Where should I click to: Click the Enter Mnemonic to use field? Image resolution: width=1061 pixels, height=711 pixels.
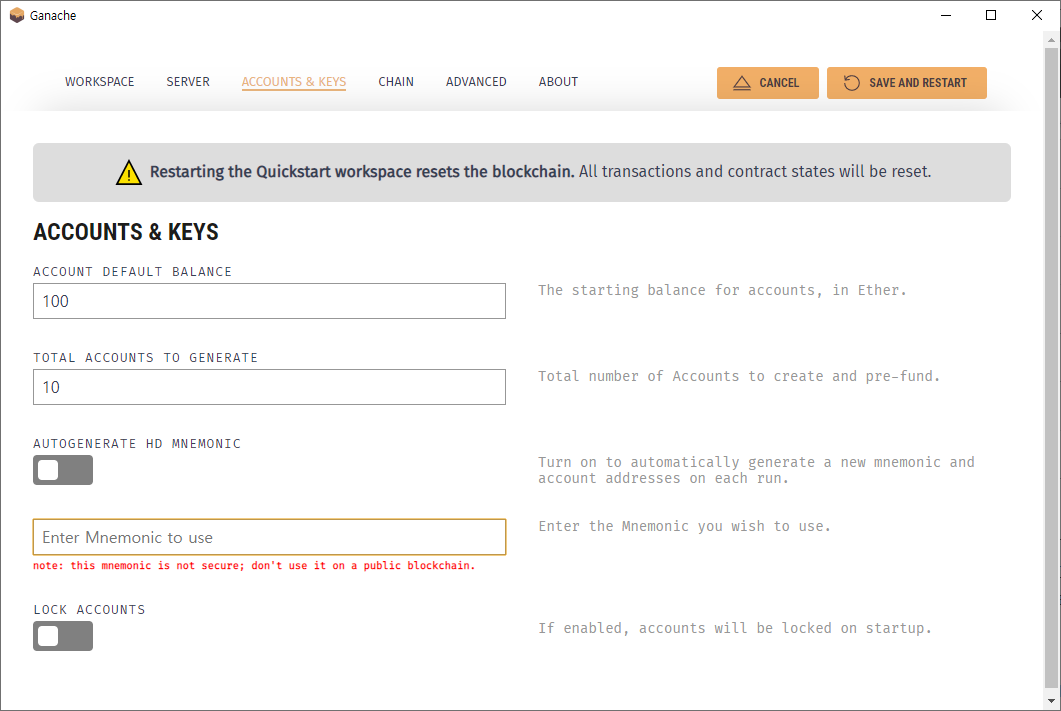pyautogui.click(x=269, y=537)
